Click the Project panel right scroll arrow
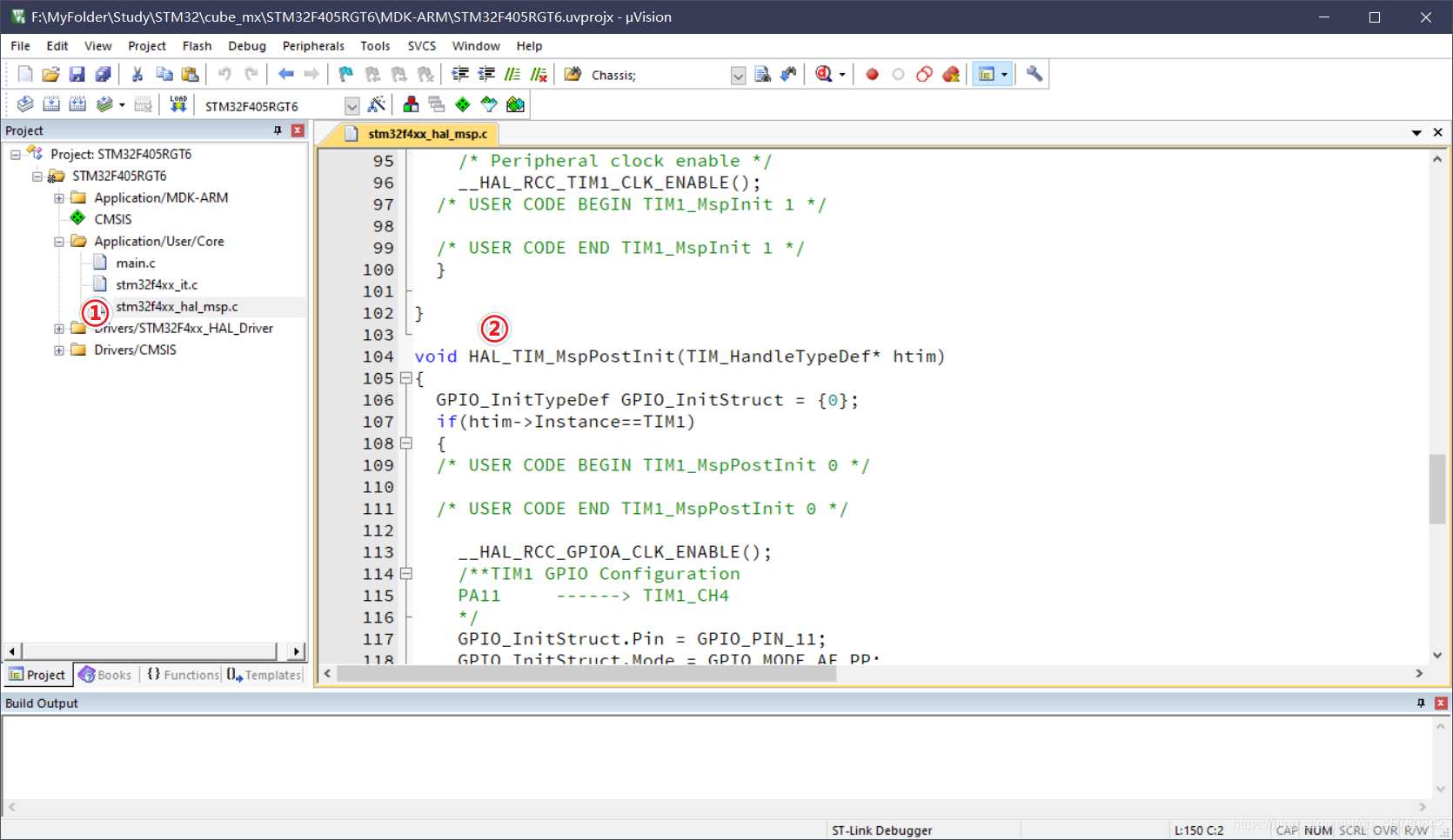This screenshot has width=1453, height=840. click(297, 651)
